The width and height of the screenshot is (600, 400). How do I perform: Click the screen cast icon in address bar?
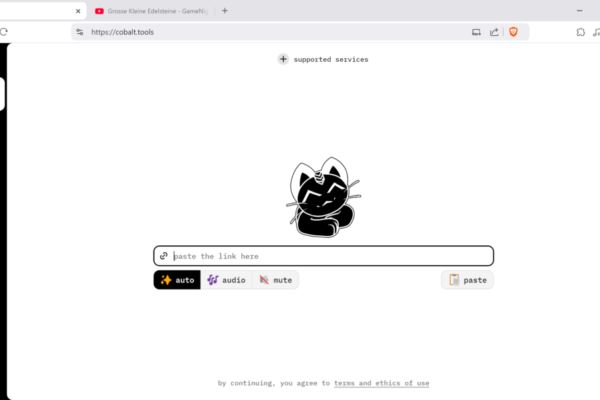click(476, 32)
